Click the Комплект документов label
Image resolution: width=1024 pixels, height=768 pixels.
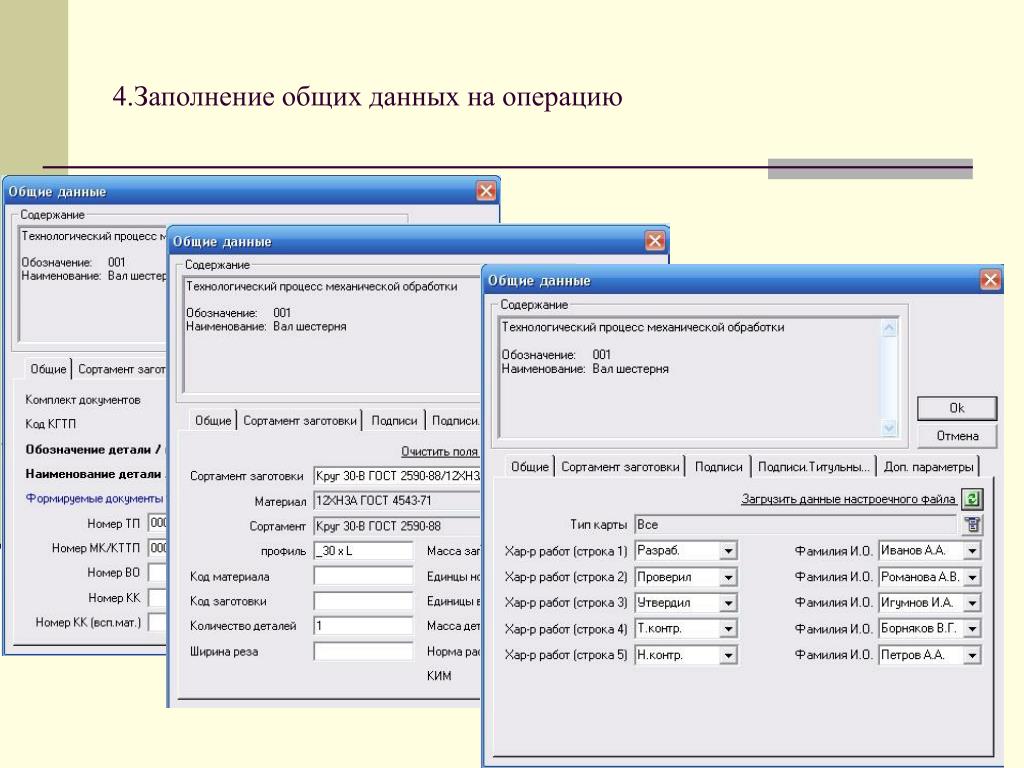tap(83, 400)
